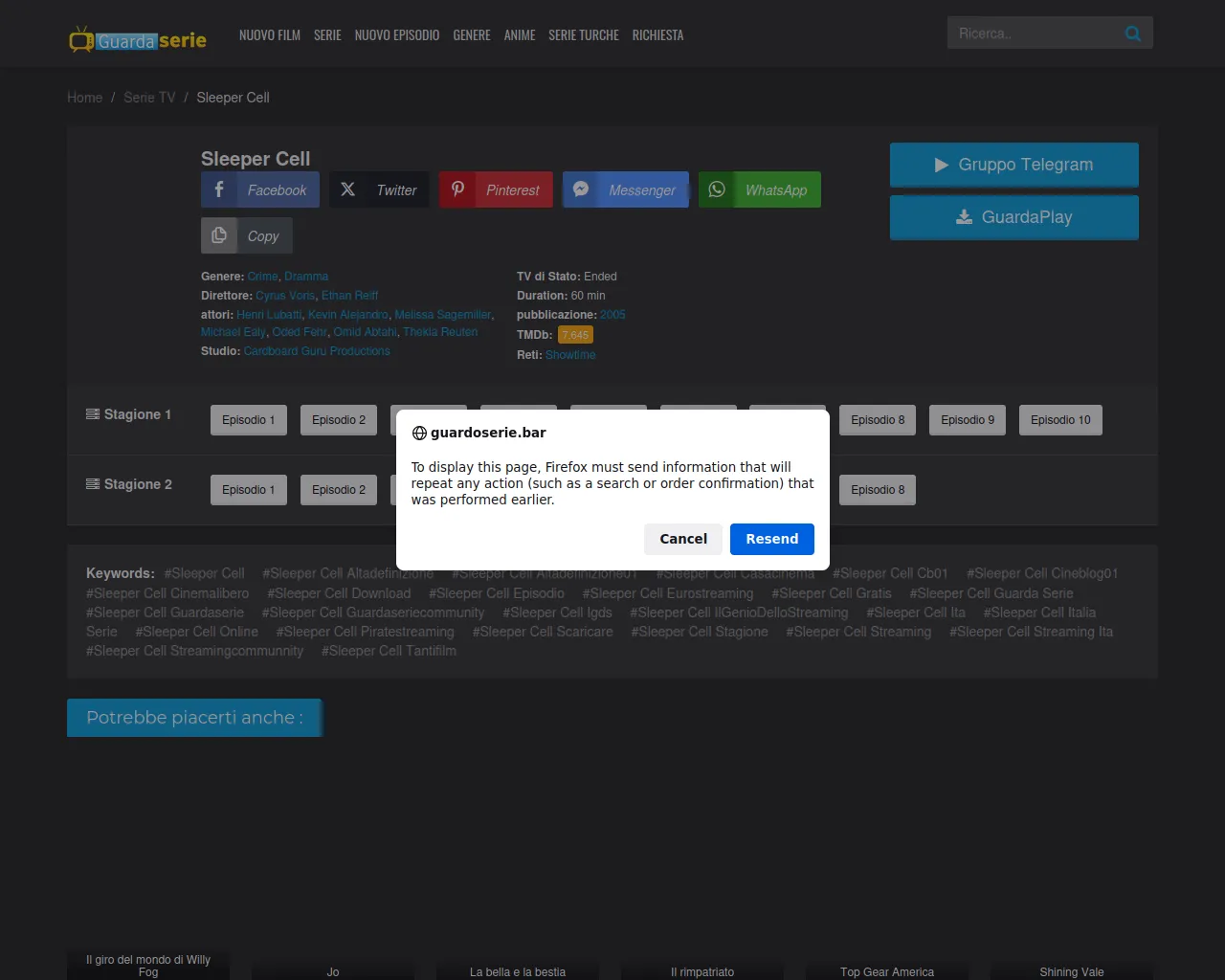Click the Facebook share icon
The height and width of the screenshot is (980, 1225).
coord(219,189)
